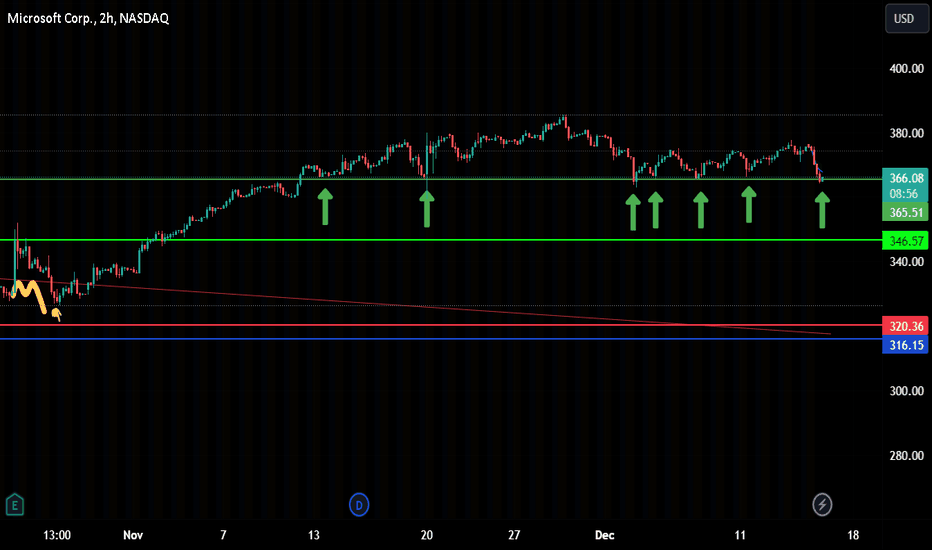This screenshot has height=550, width=932.
Task: Open the USD currency selector
Action: point(905,18)
